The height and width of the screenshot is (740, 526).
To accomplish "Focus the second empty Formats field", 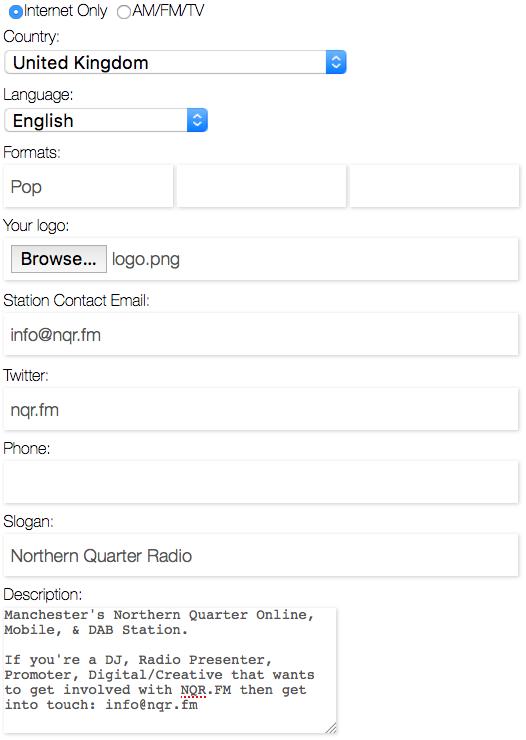I will [262, 186].
